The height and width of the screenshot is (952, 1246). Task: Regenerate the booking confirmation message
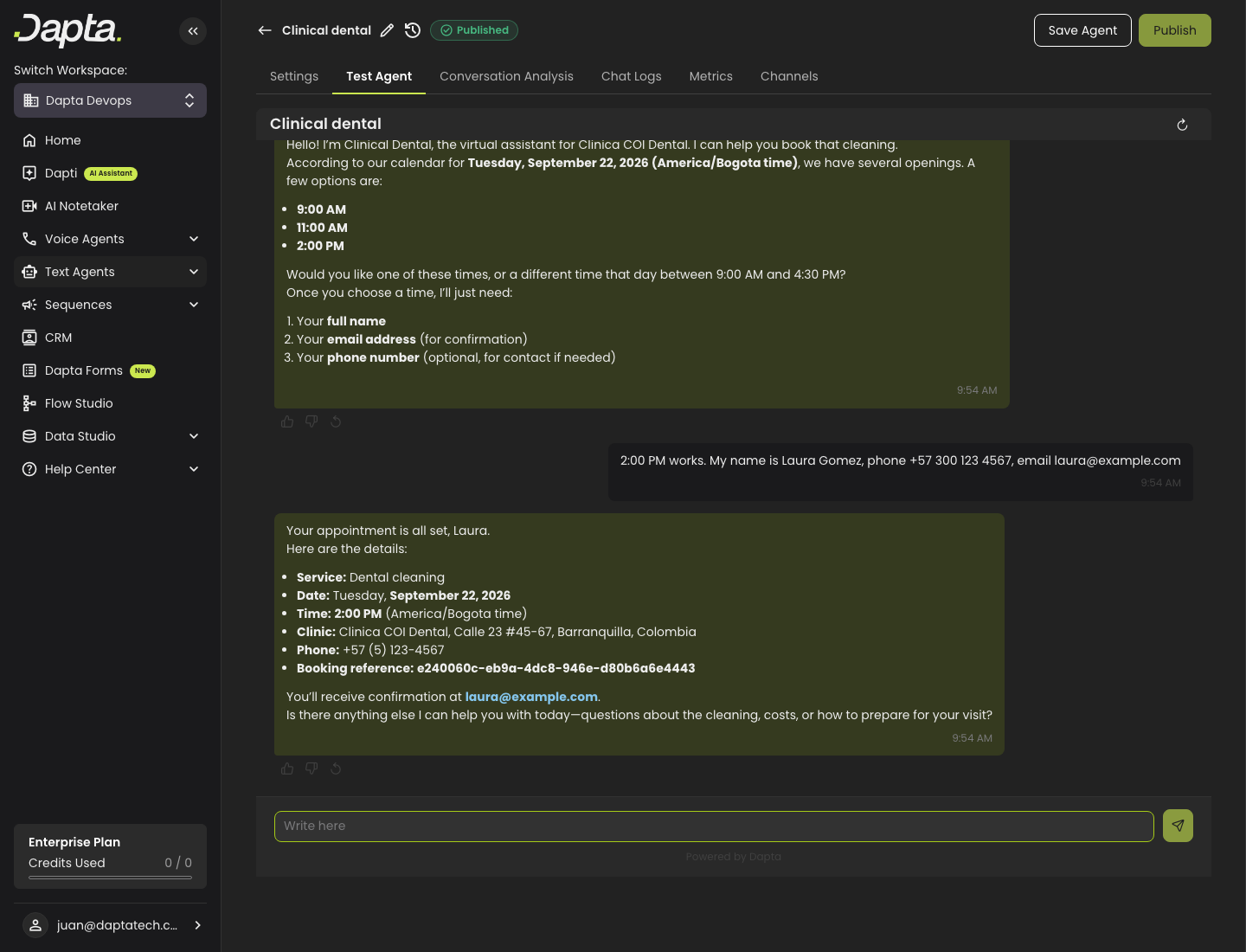click(336, 769)
